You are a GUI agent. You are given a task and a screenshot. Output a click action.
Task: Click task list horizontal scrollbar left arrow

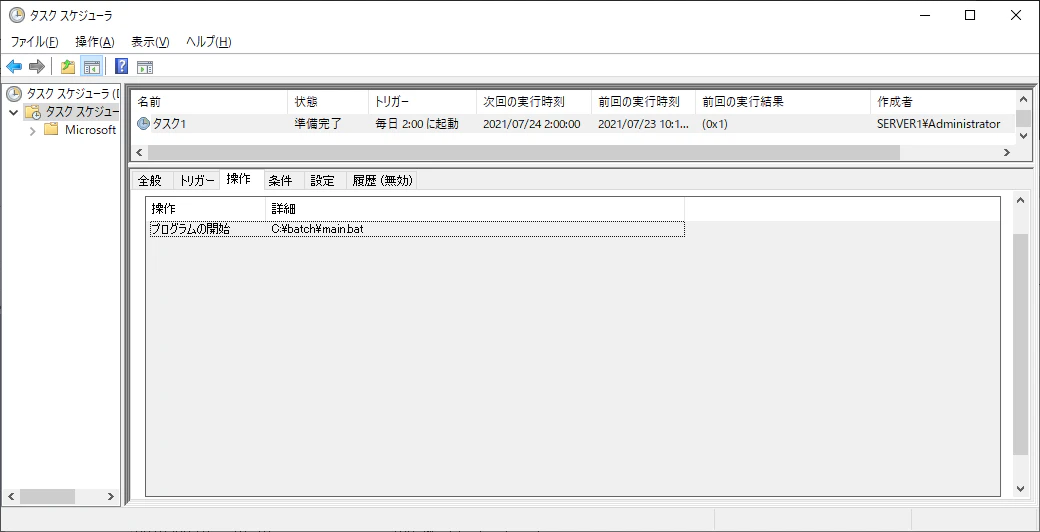click(x=139, y=153)
